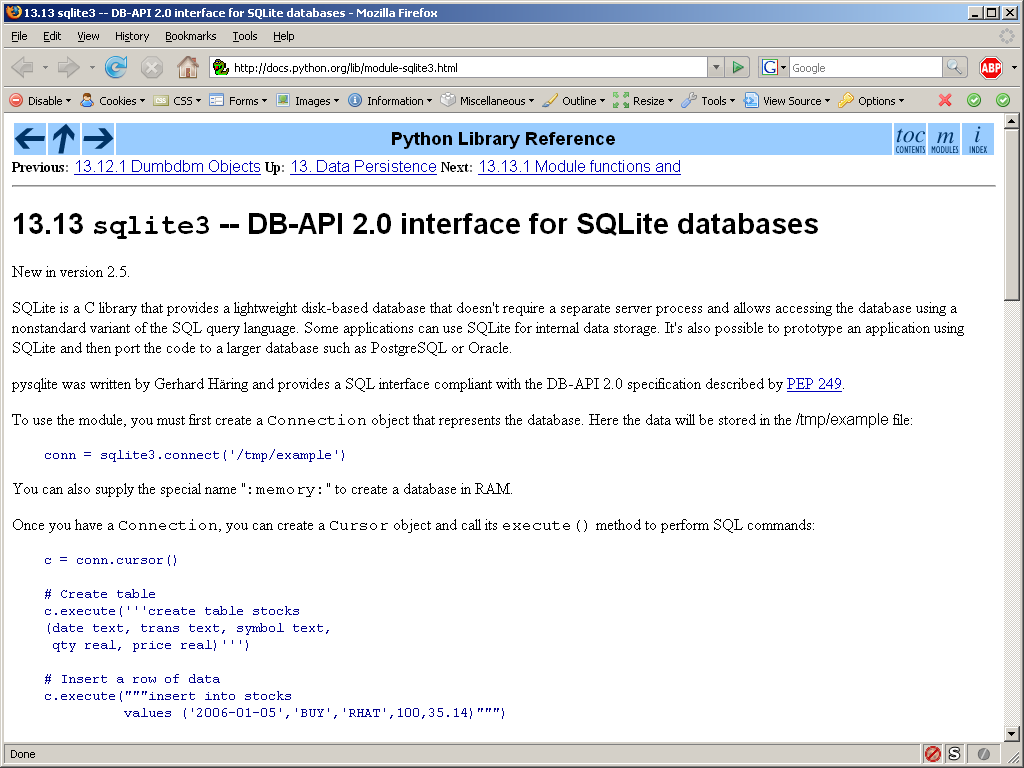Click the S icon in status bar
The image size is (1024, 768).
pyautogui.click(x=954, y=754)
